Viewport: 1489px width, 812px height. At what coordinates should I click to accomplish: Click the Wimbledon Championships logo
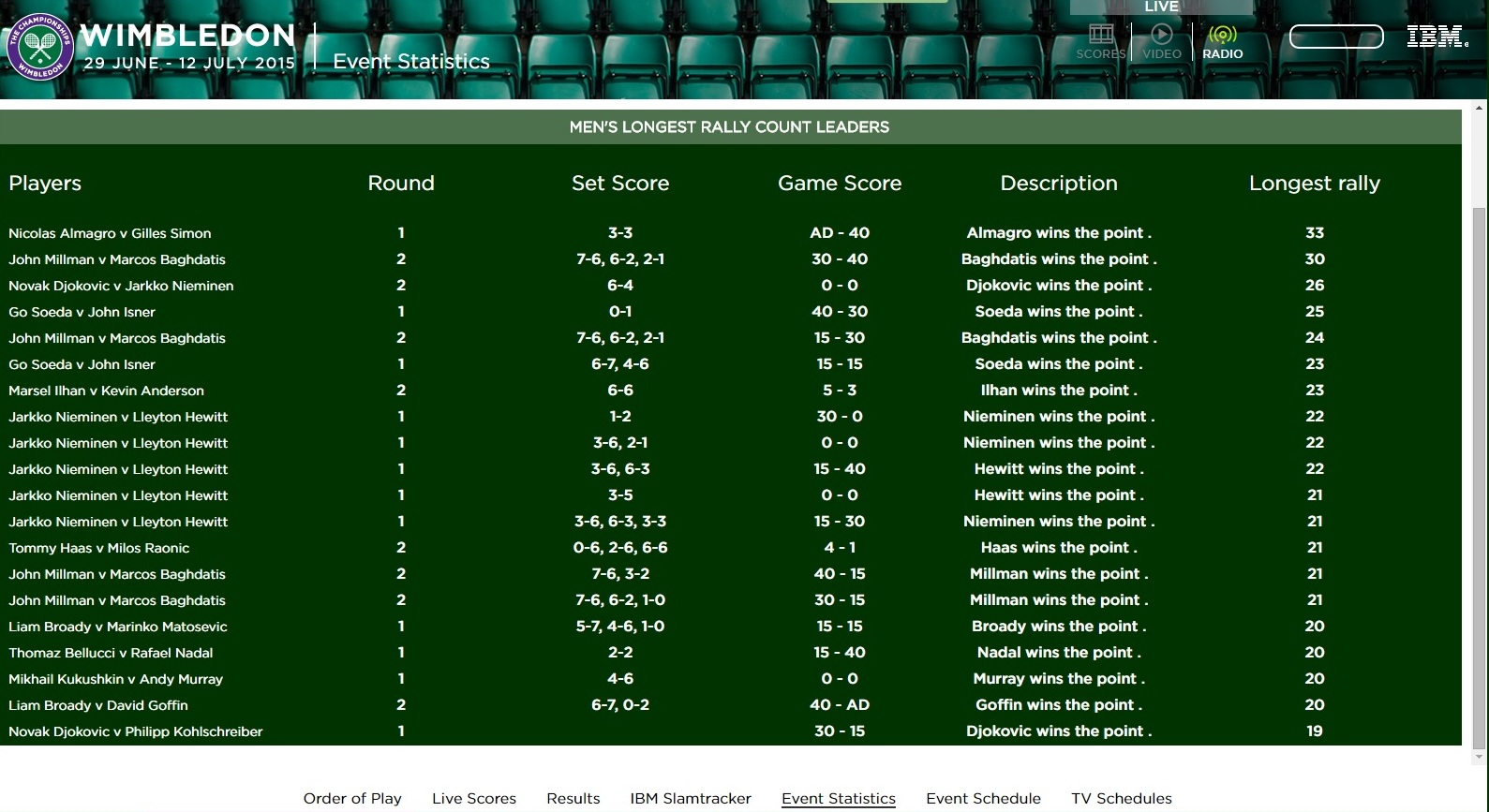click(x=40, y=46)
